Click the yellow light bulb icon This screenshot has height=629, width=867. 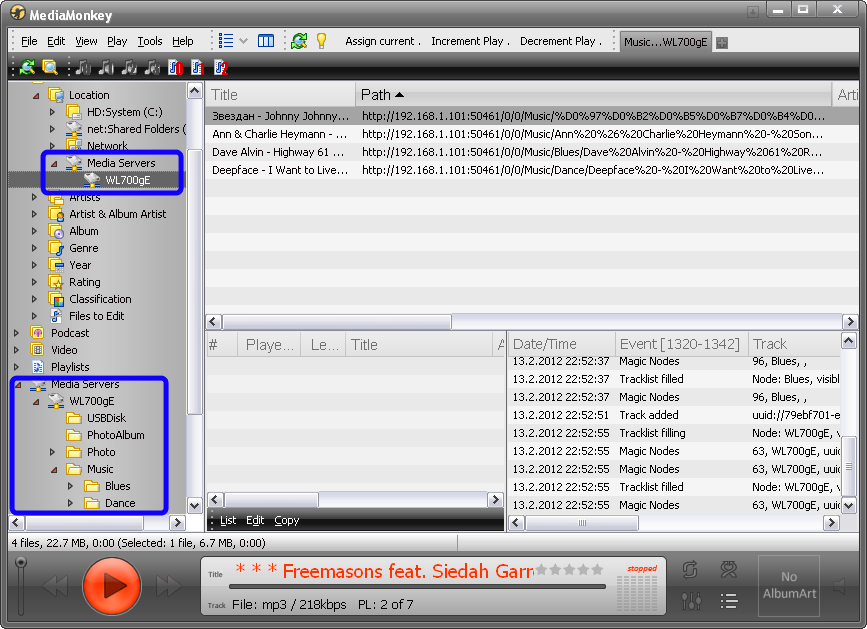point(321,41)
